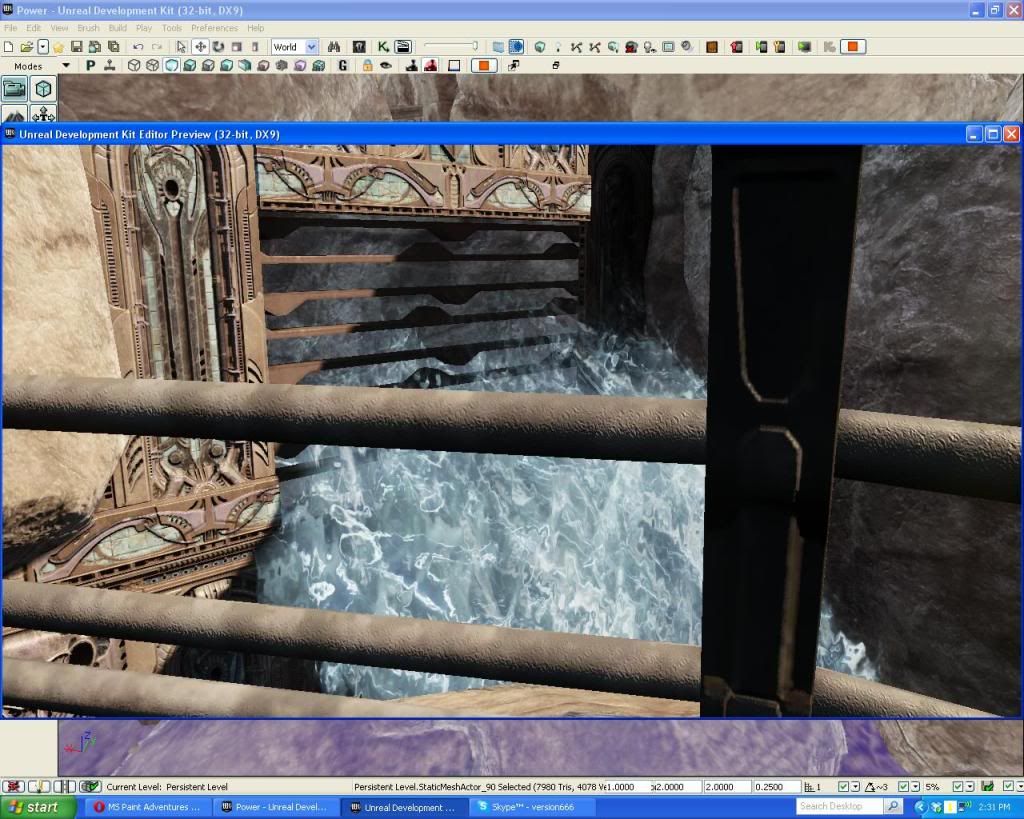Screen dimensions: 1024x819
Task: Click the orange square button on main toolbar
Action: click(x=852, y=47)
